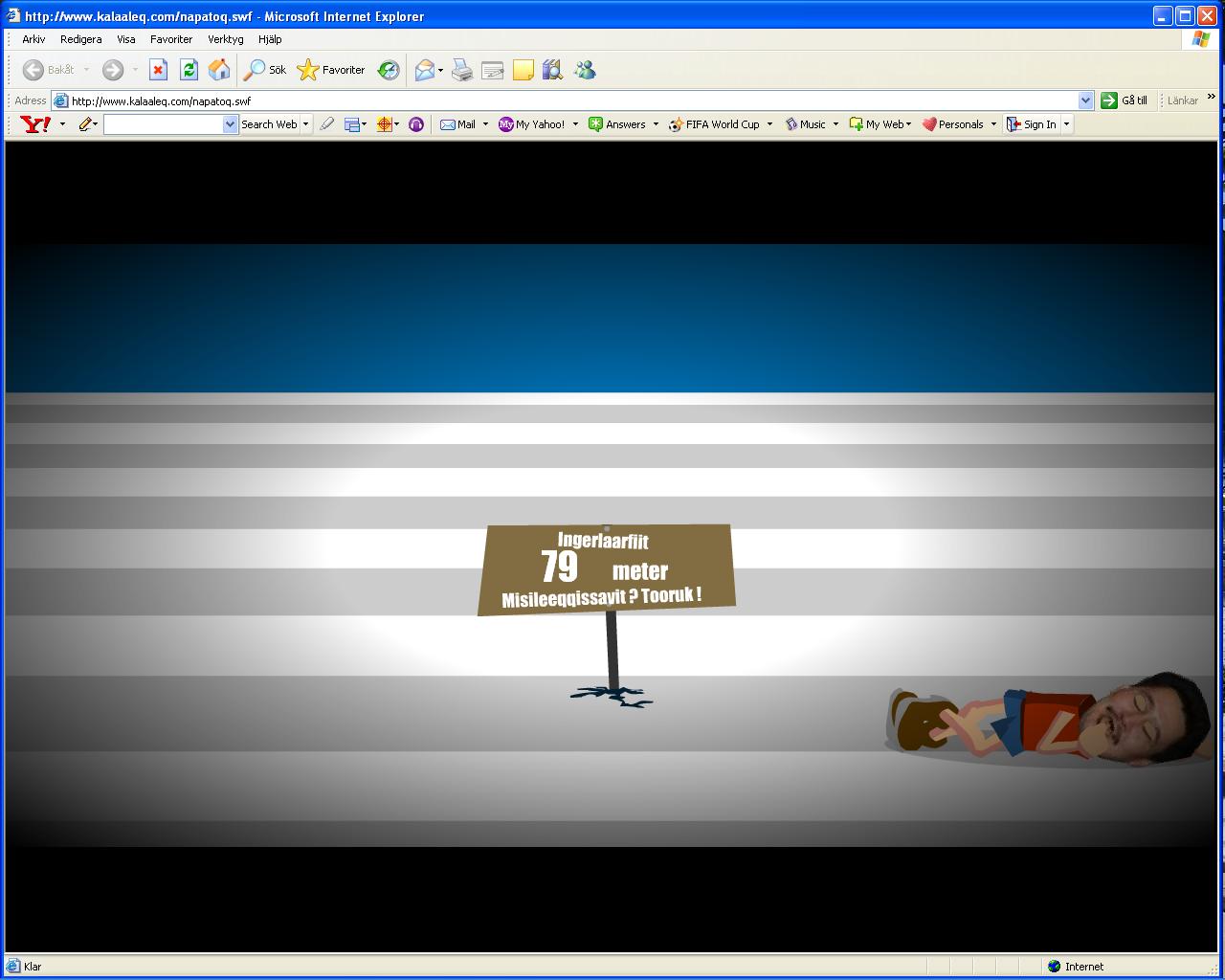Click the Search Web button
Viewport: 1225px width, 980px height.
269,124
